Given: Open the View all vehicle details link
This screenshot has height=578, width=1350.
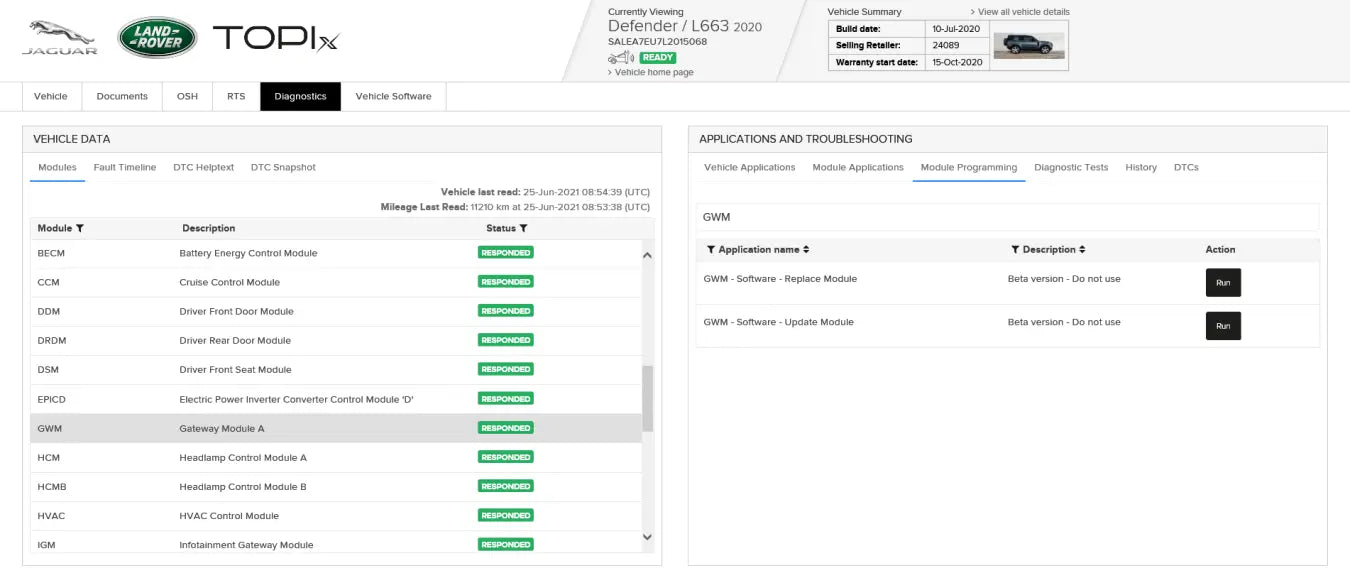Looking at the screenshot, I should tap(1022, 12).
